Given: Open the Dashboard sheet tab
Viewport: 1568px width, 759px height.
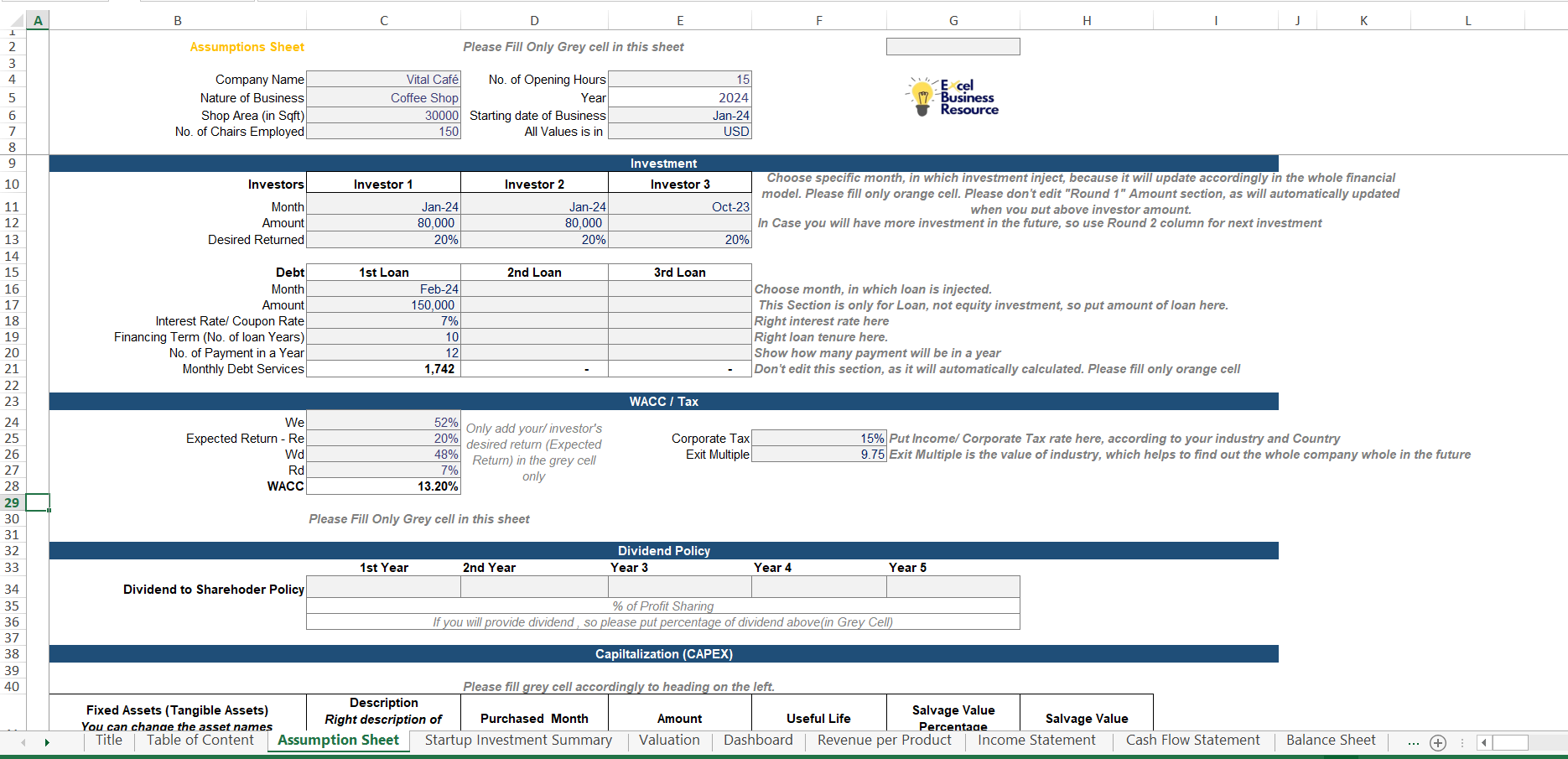Looking at the screenshot, I should pyautogui.click(x=758, y=741).
